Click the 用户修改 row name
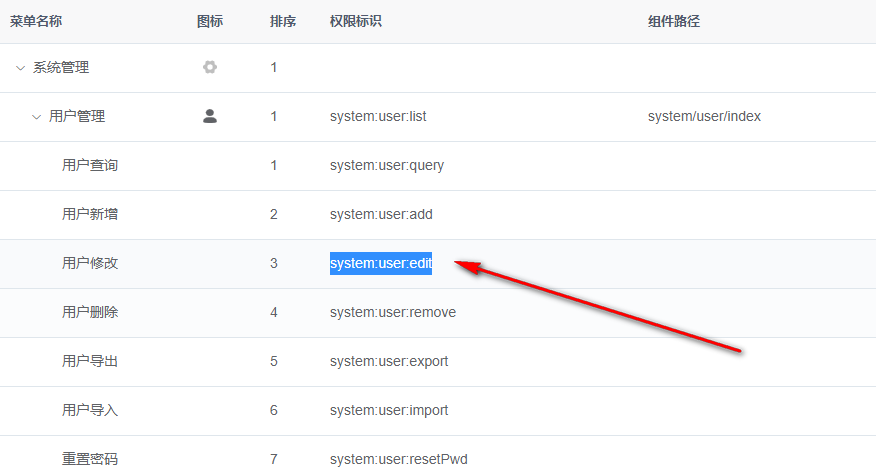 coord(90,263)
